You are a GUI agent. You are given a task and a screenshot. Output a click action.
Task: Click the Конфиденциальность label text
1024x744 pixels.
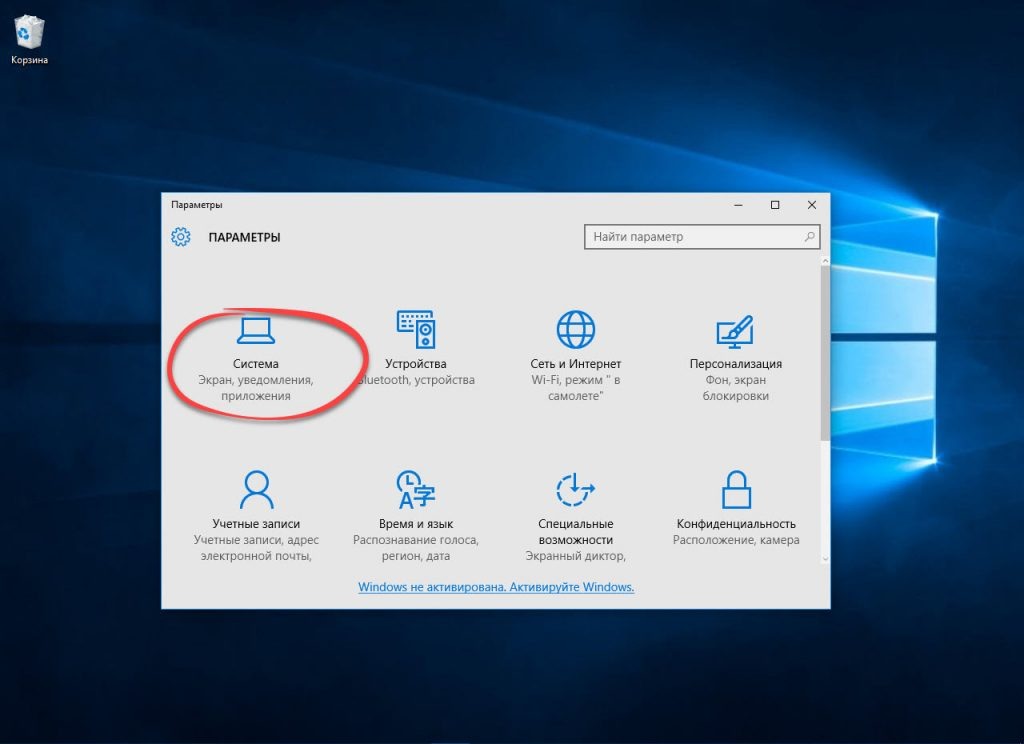[x=736, y=524]
